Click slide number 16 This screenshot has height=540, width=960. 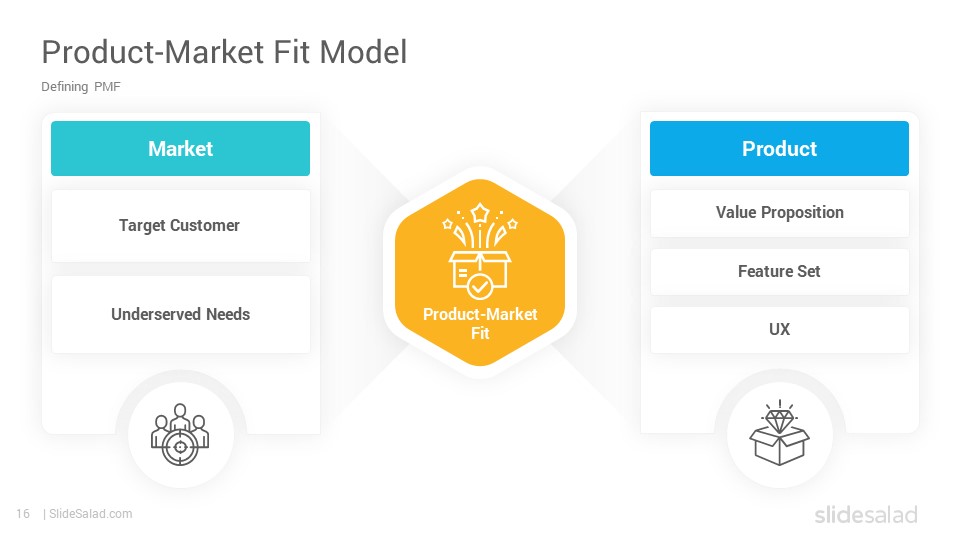(x=23, y=514)
